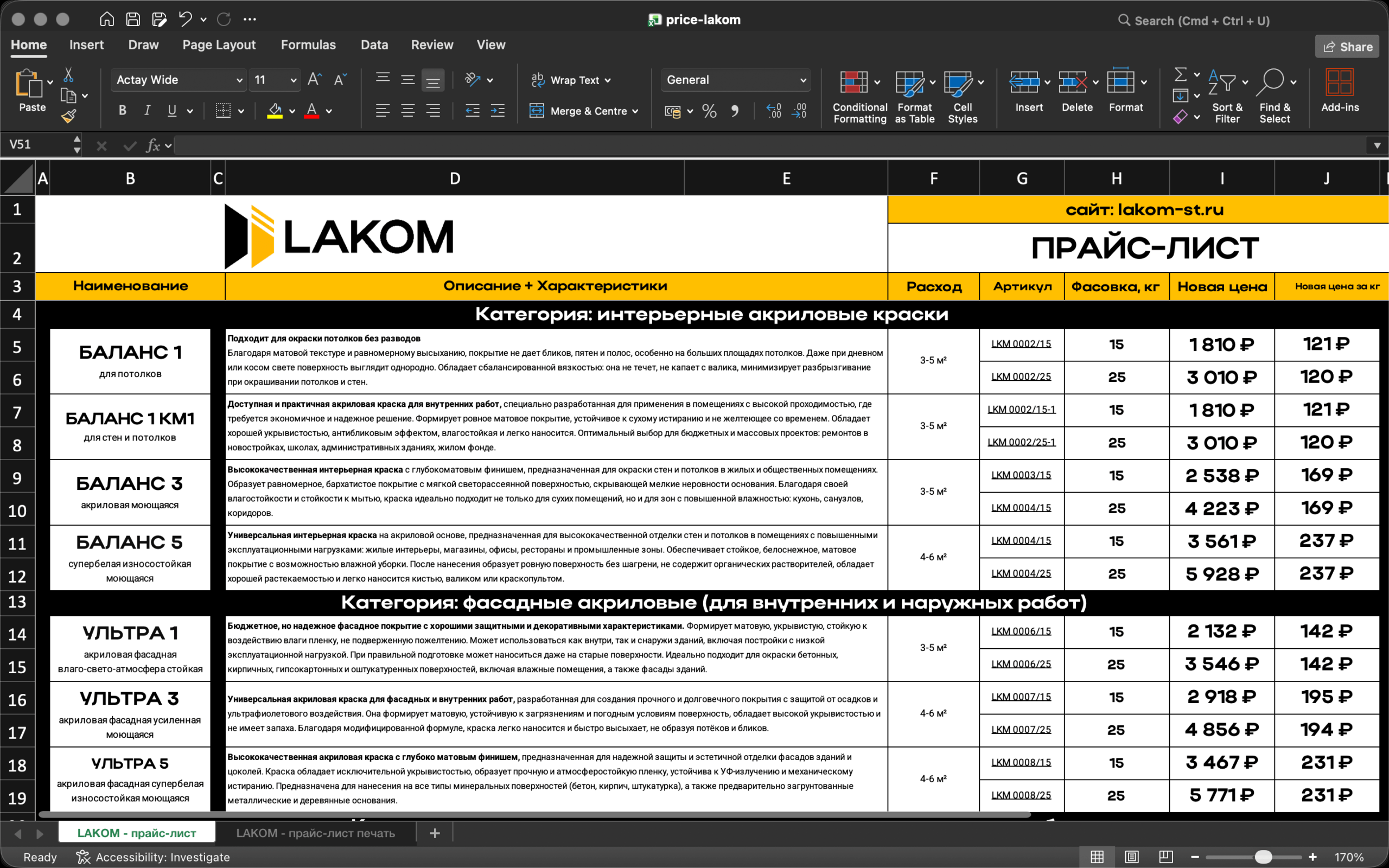Viewport: 1389px width, 868px height.
Task: Open the font size 11 dropdown
Action: [x=294, y=80]
